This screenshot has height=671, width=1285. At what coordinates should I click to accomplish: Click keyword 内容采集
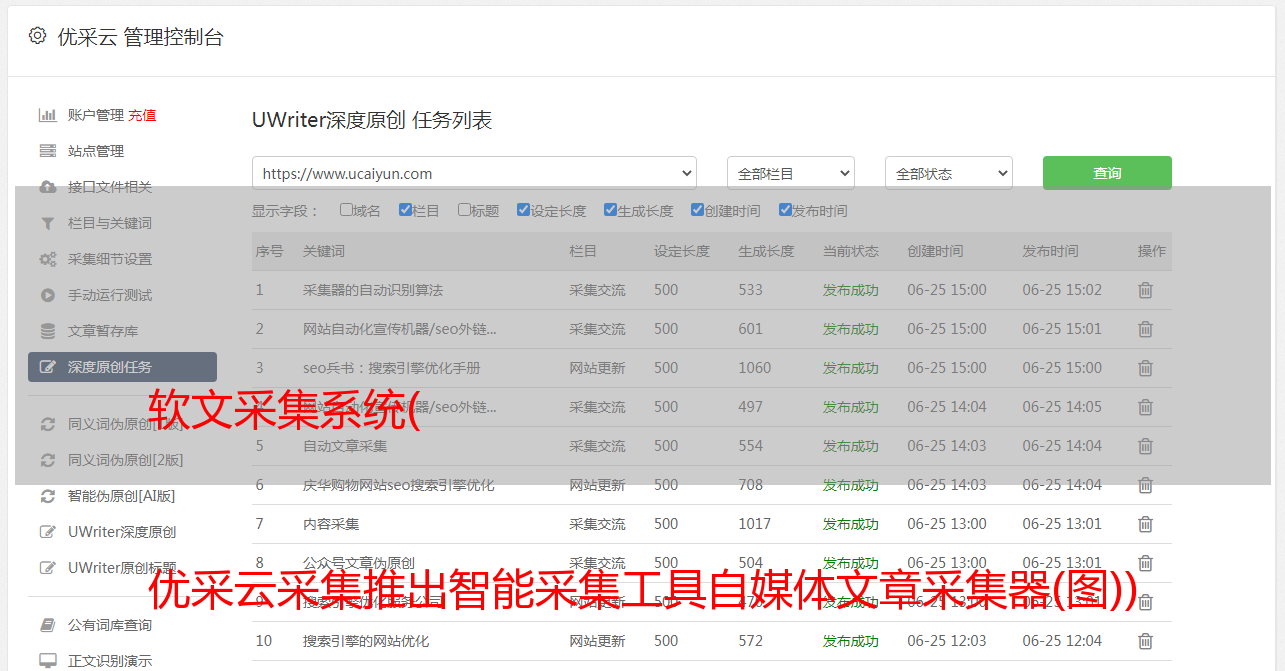[x=331, y=524]
